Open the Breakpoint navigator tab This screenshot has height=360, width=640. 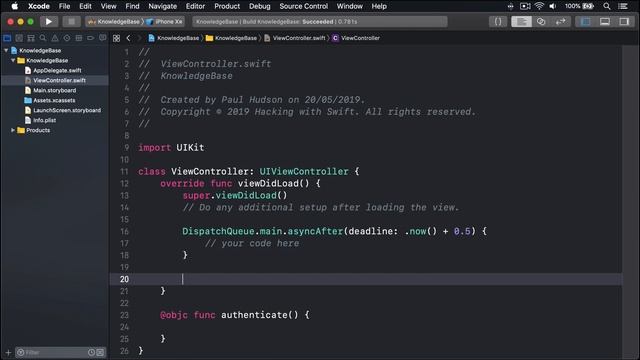[x=91, y=38]
